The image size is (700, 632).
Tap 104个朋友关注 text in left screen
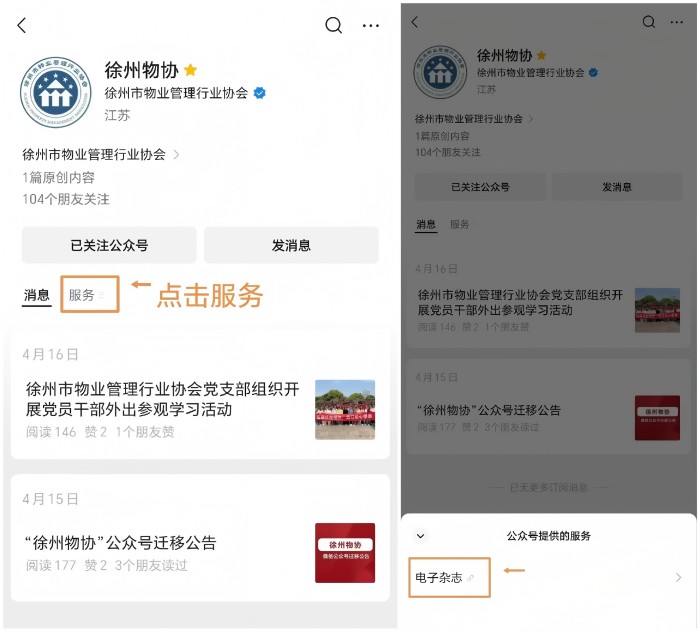pos(66,199)
